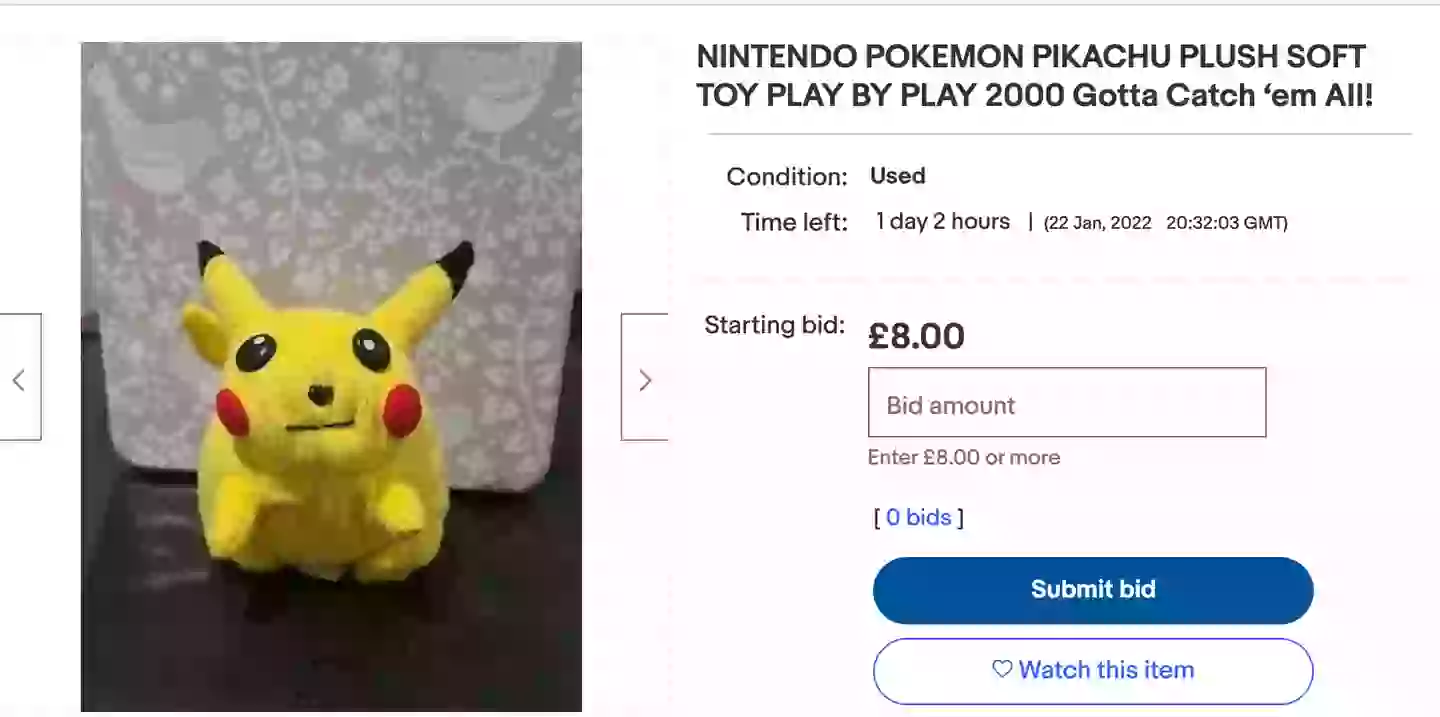
Task: Click the floral fabric behind the plush
Action: pyautogui.click(x=330, y=140)
